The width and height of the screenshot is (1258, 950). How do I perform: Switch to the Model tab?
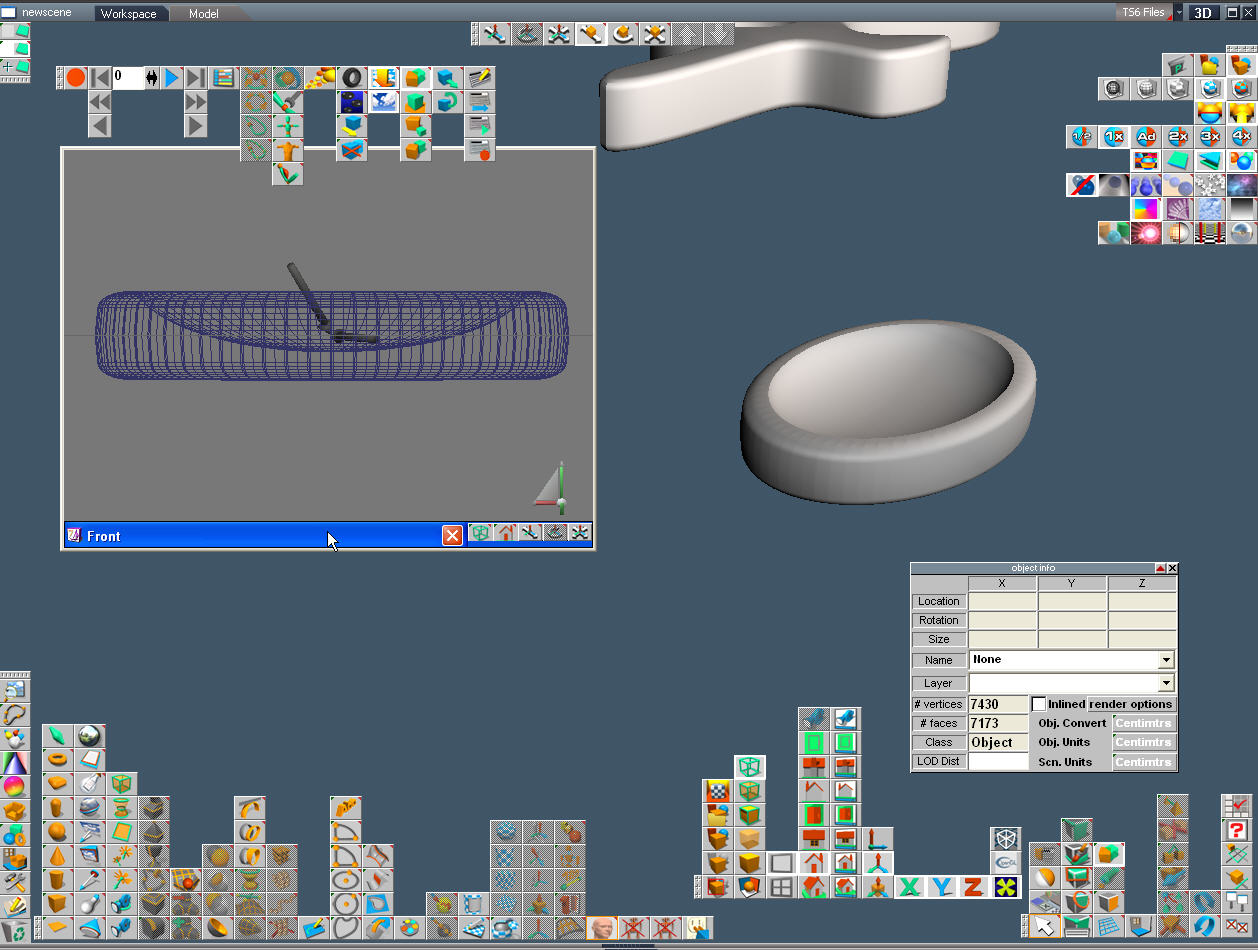204,14
